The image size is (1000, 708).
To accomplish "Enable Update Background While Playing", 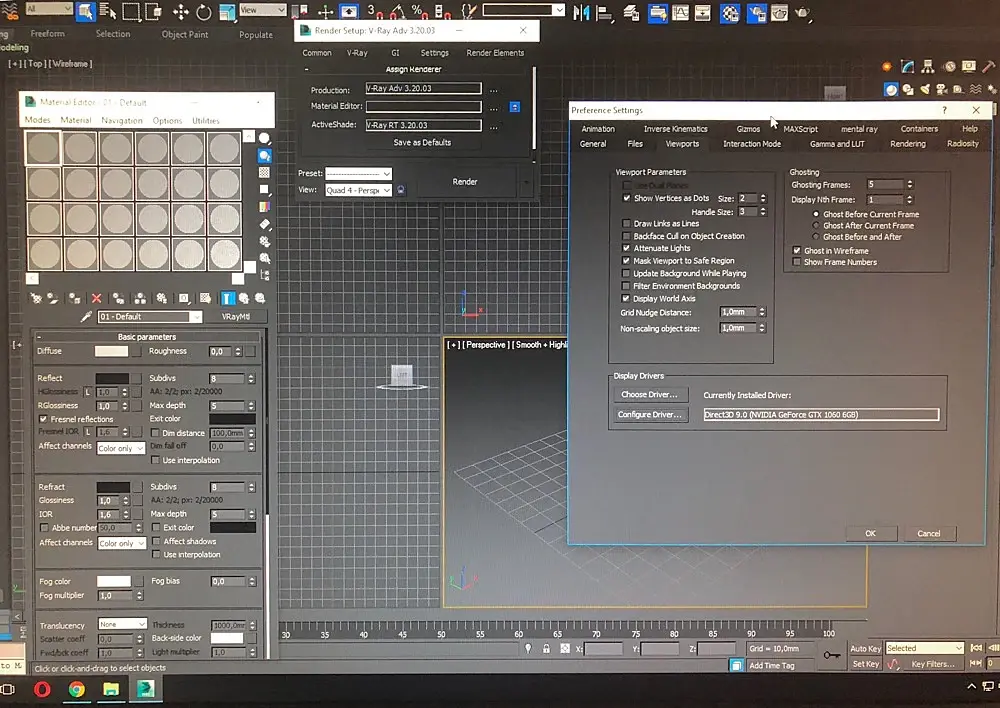I will pos(626,273).
